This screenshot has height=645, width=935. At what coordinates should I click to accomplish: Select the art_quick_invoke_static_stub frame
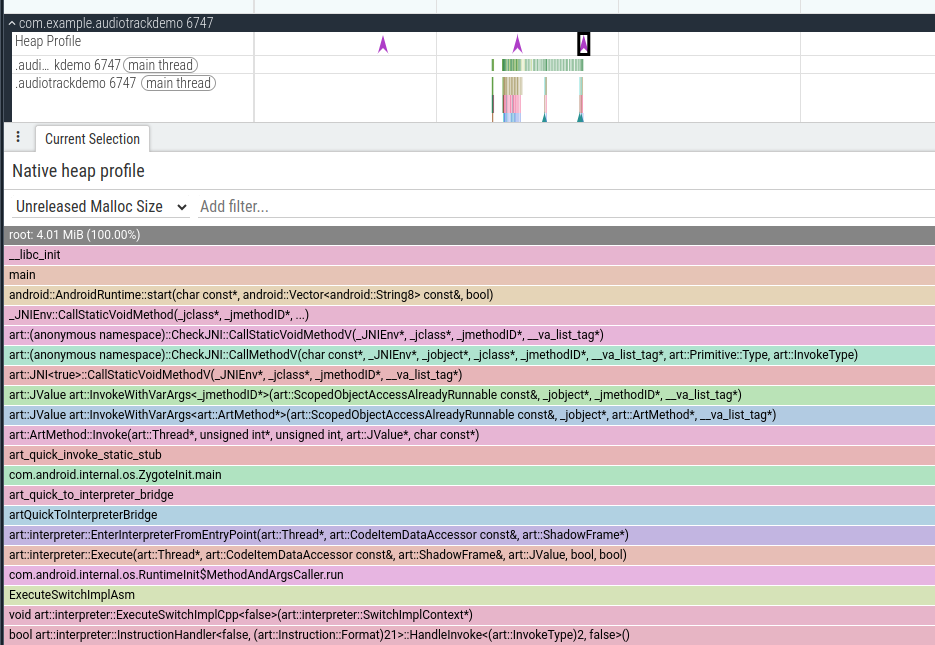click(x=469, y=455)
